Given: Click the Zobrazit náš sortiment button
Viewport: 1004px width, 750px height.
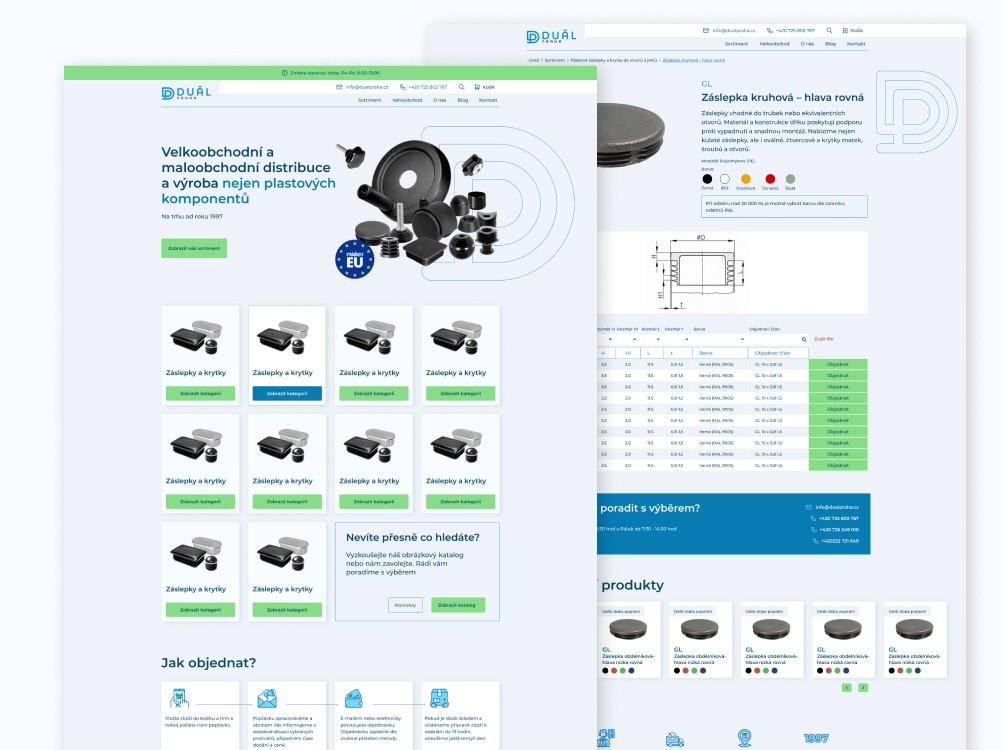Looking at the screenshot, I should coord(194,248).
